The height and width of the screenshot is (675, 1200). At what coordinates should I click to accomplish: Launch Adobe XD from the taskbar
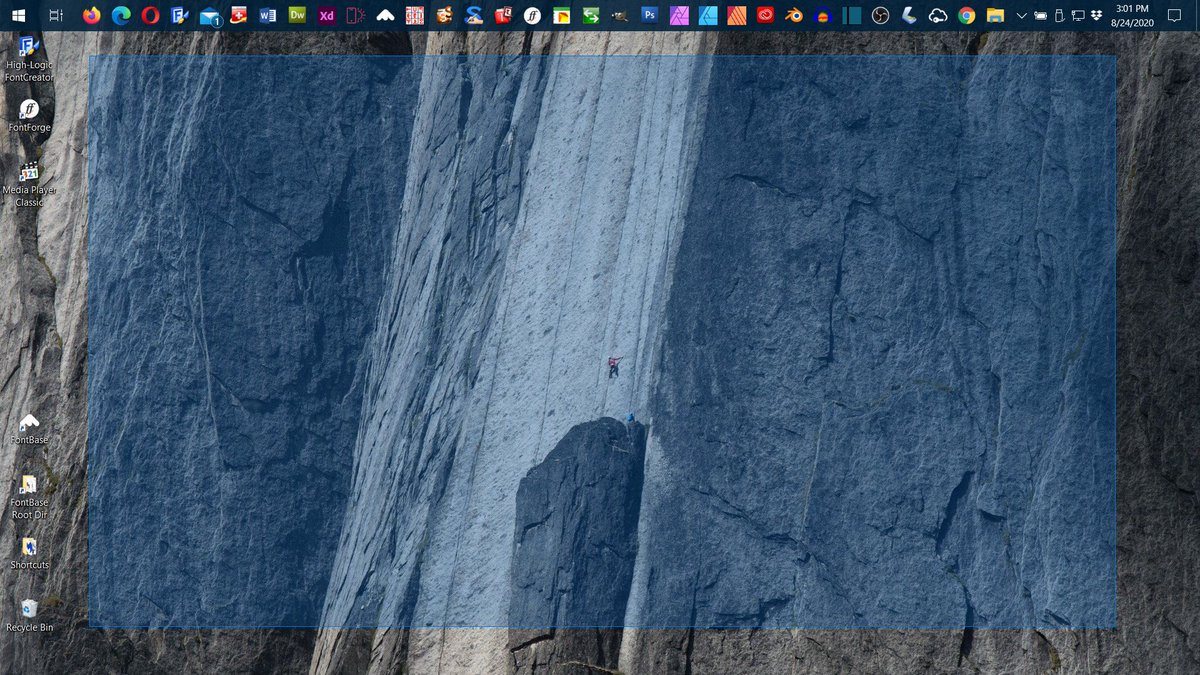(326, 15)
